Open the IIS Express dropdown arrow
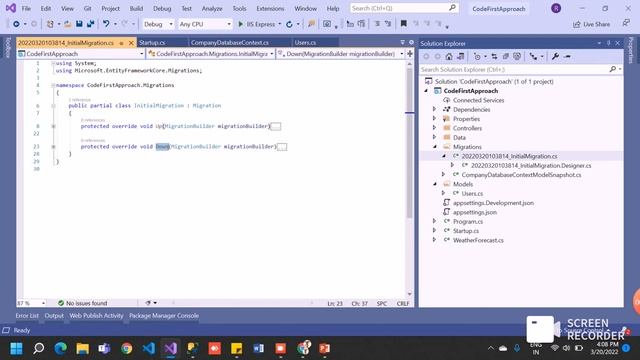This screenshot has width=640, height=360. (x=280, y=24)
